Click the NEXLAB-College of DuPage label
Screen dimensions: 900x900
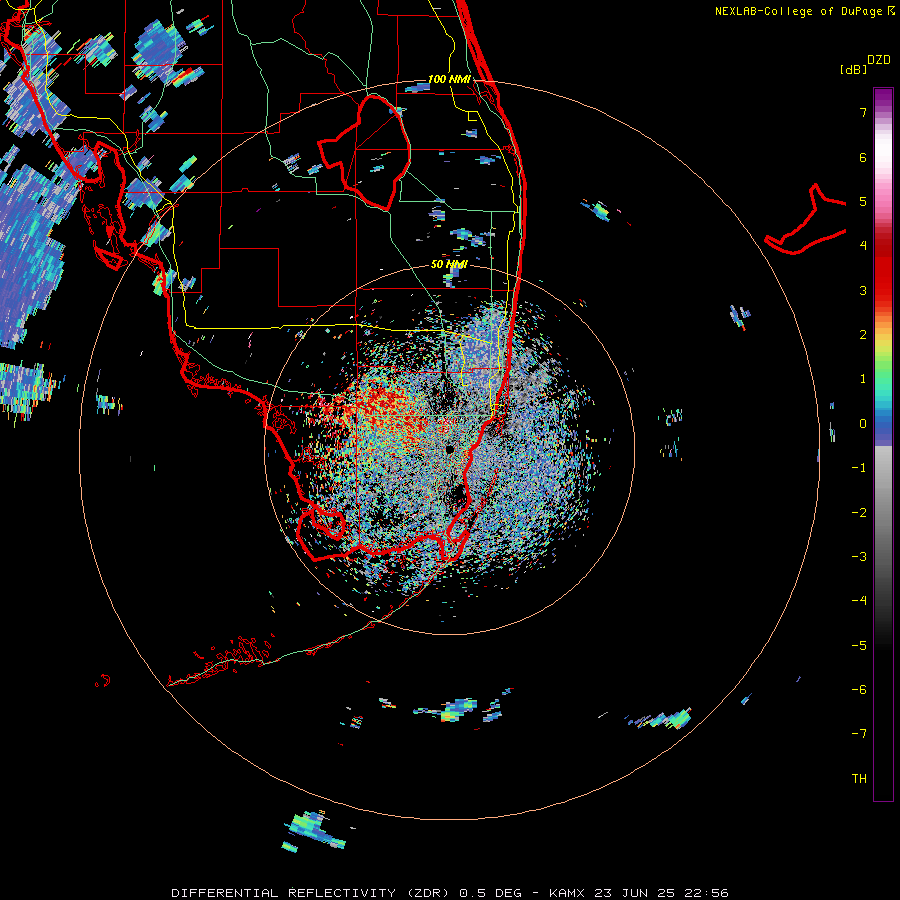(804, 11)
